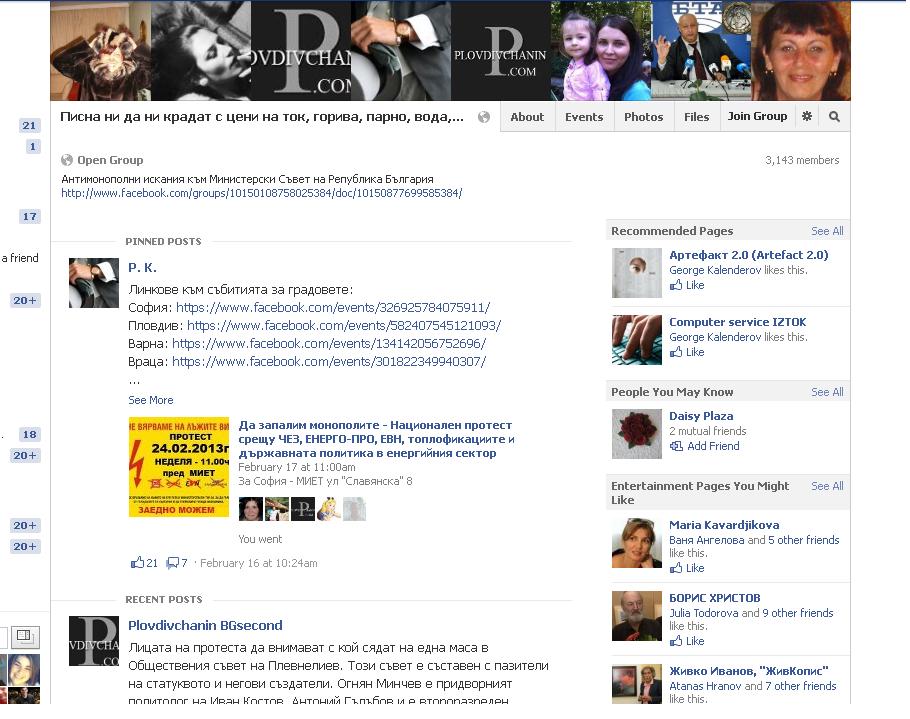Viewport: 910px width, 719px height.
Task: See all People You May Know
Action: pos(827,392)
